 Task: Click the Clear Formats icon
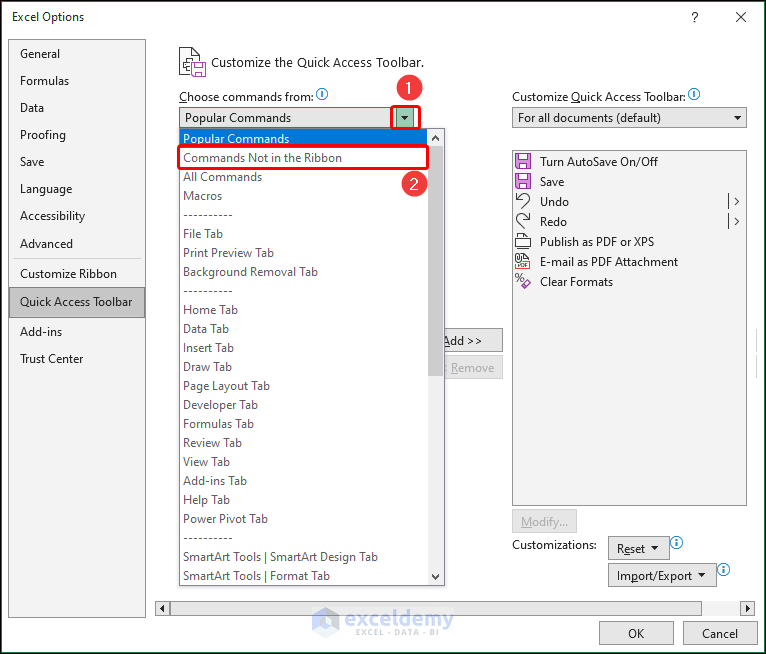pyautogui.click(x=523, y=281)
